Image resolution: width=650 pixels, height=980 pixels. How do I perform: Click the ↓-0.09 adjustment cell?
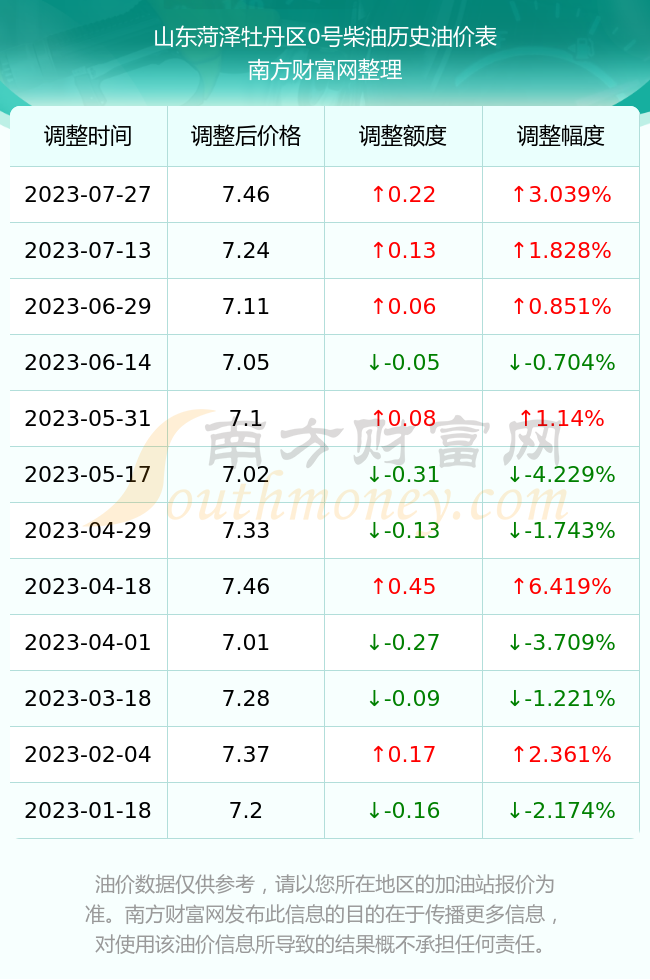(403, 698)
